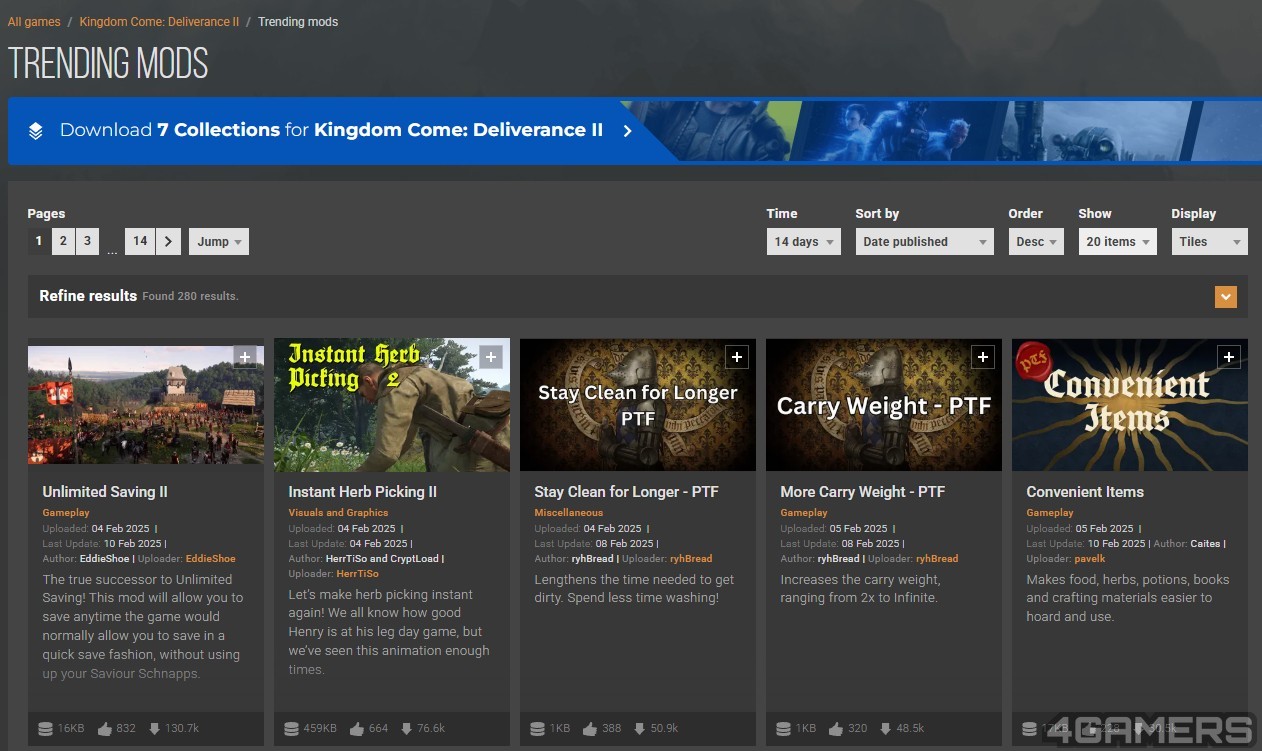Open the All games breadcrumb link

(x=34, y=22)
